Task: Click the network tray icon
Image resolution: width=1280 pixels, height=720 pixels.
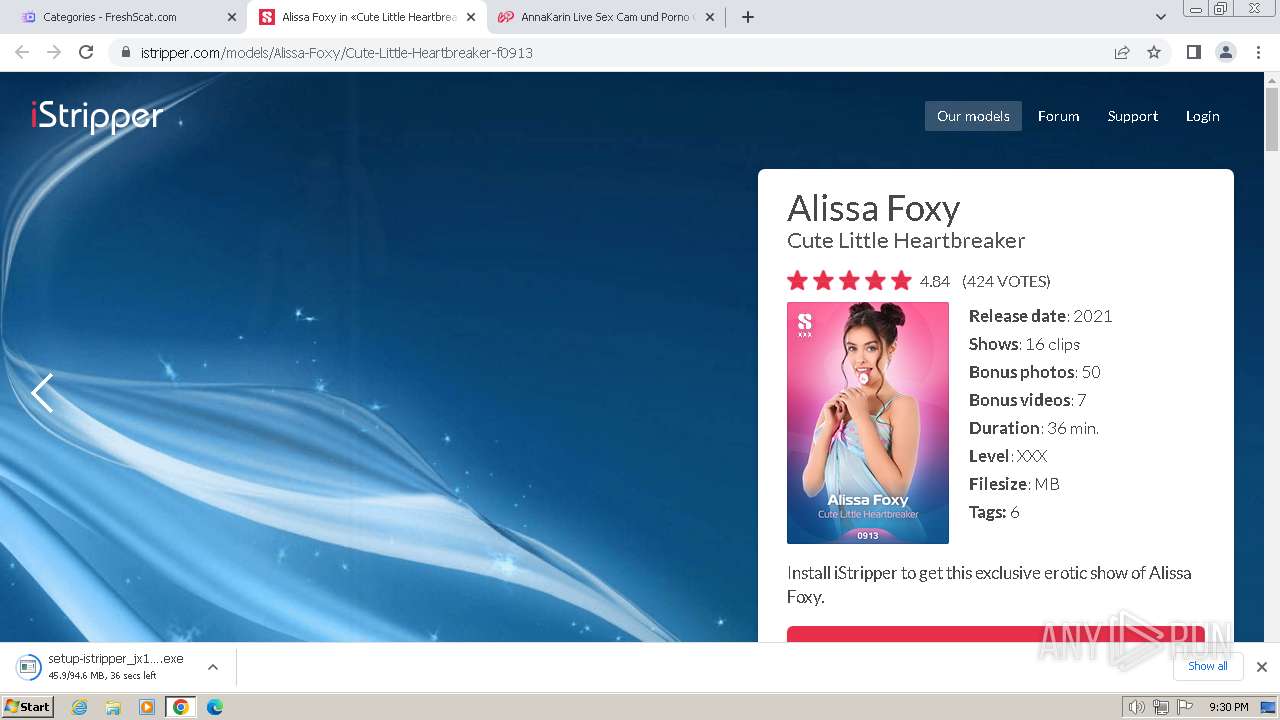Action: [1161, 707]
